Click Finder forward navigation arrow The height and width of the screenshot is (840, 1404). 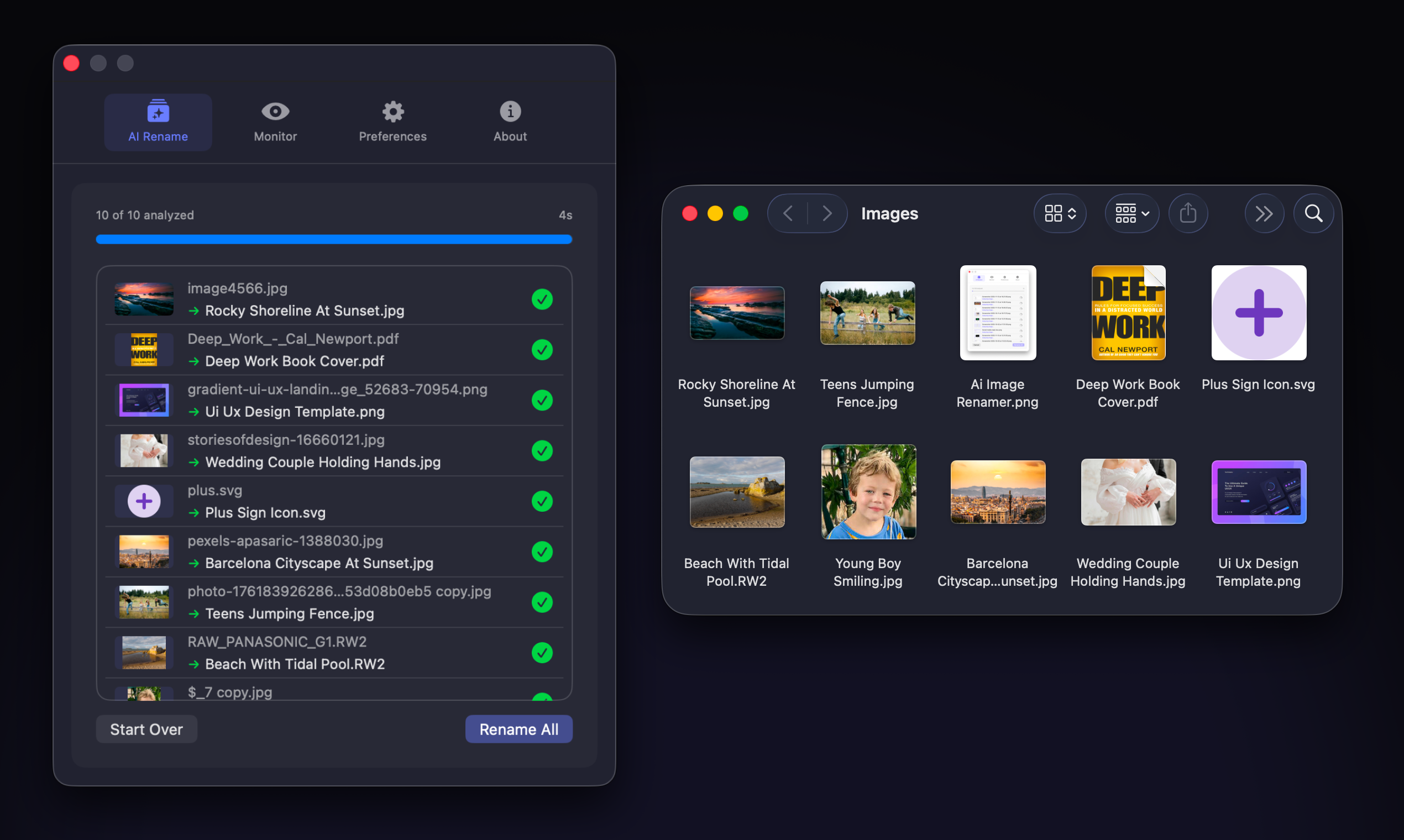(x=827, y=213)
